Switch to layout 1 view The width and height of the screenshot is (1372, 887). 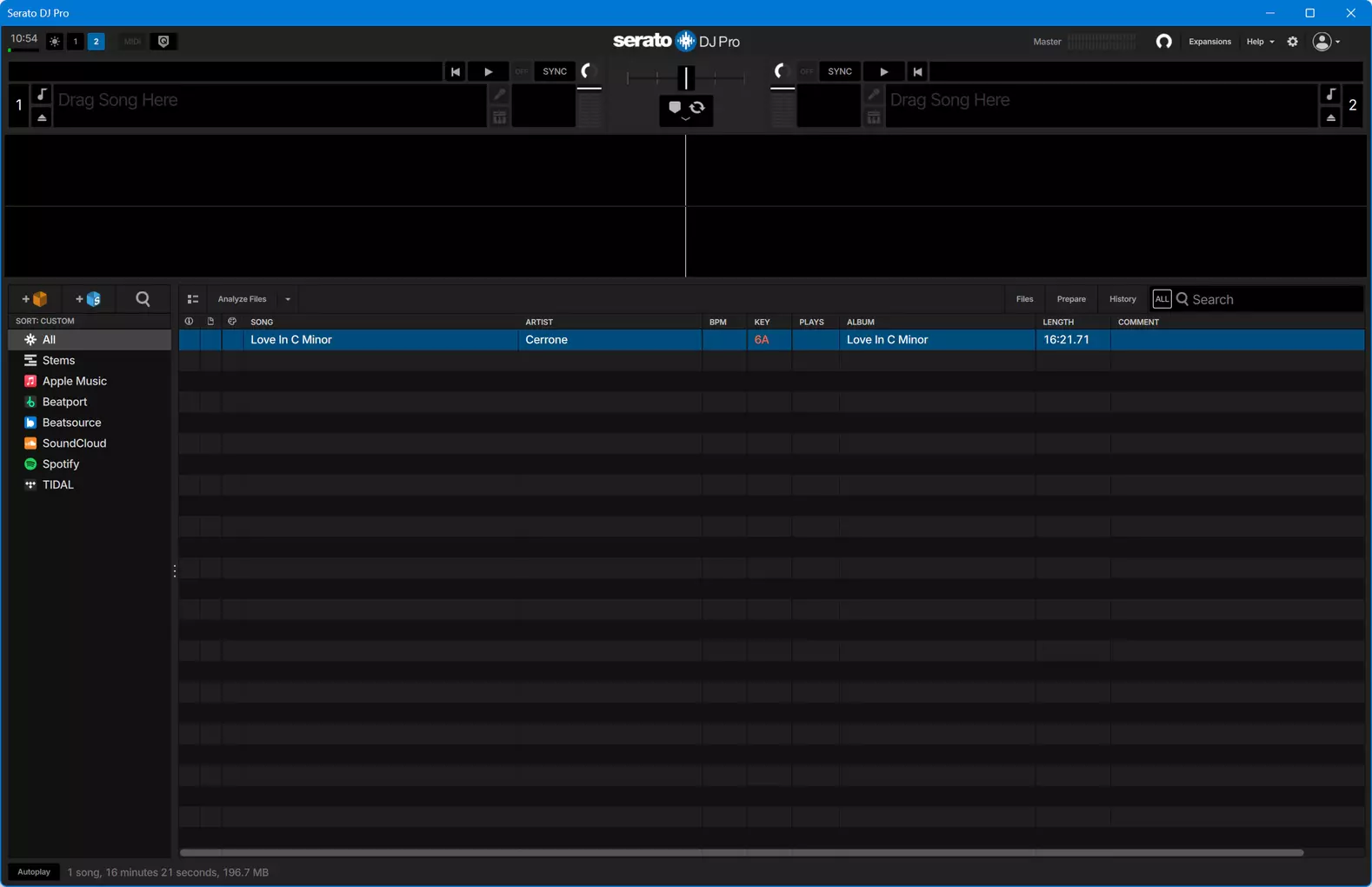pos(76,42)
